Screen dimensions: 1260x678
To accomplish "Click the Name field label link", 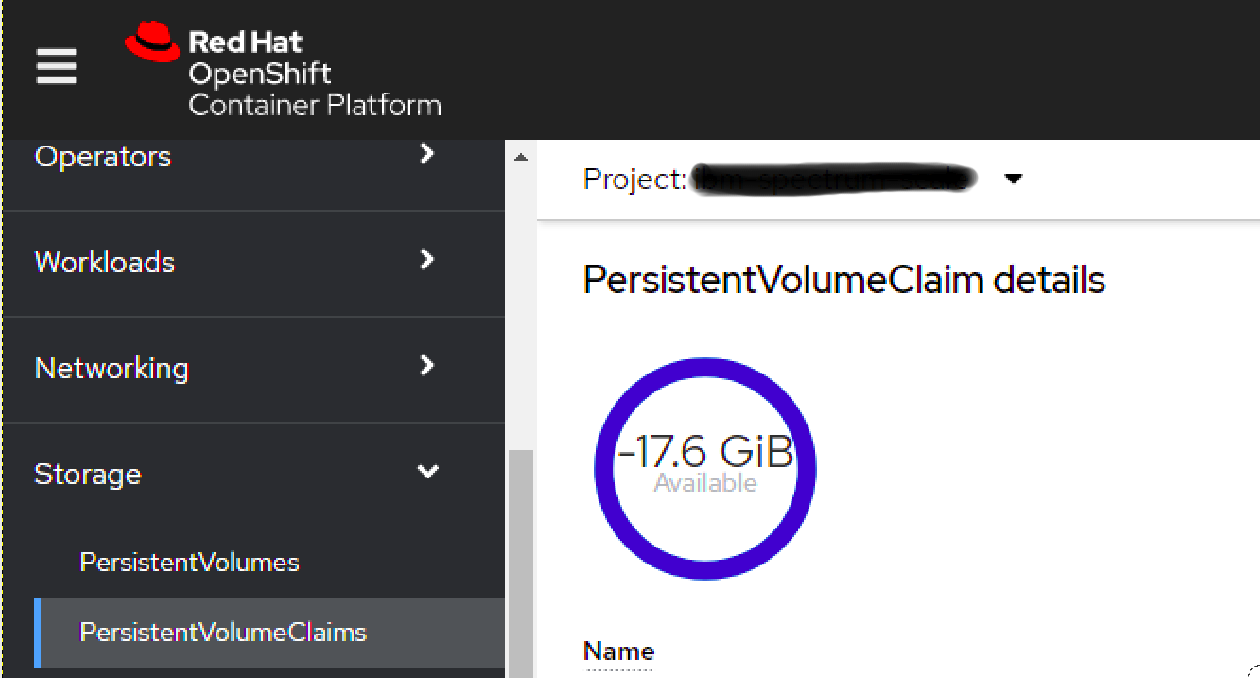I will point(617,651).
